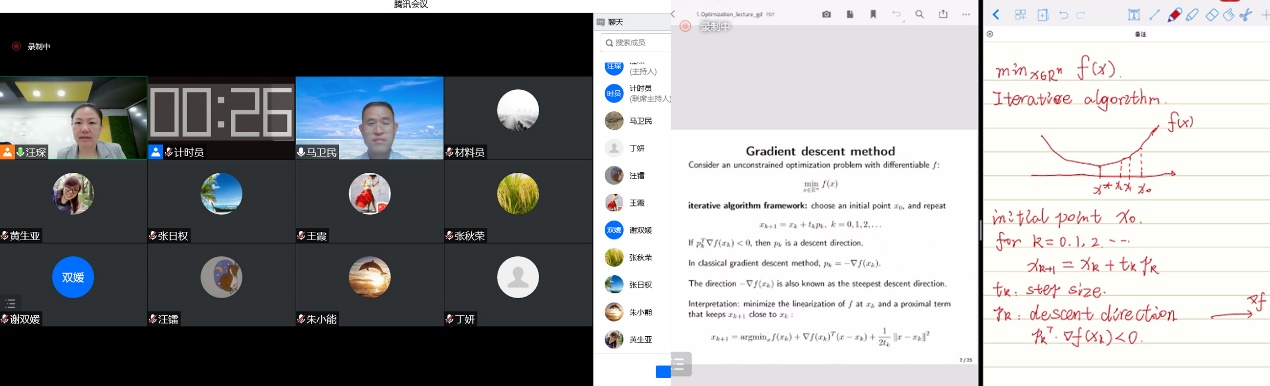Open the more options ellipsis in PDF toolbar
The height and width of the screenshot is (386, 1270).
[x=966, y=14]
